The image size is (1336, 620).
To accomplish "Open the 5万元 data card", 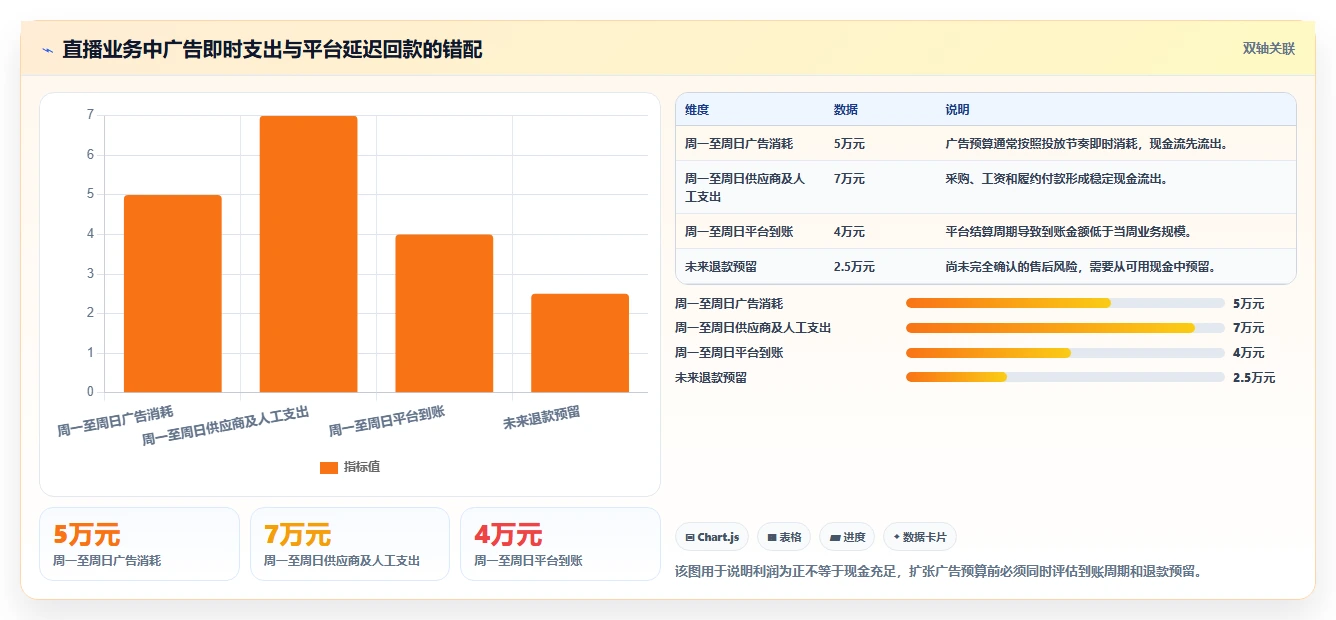I will (x=139, y=544).
